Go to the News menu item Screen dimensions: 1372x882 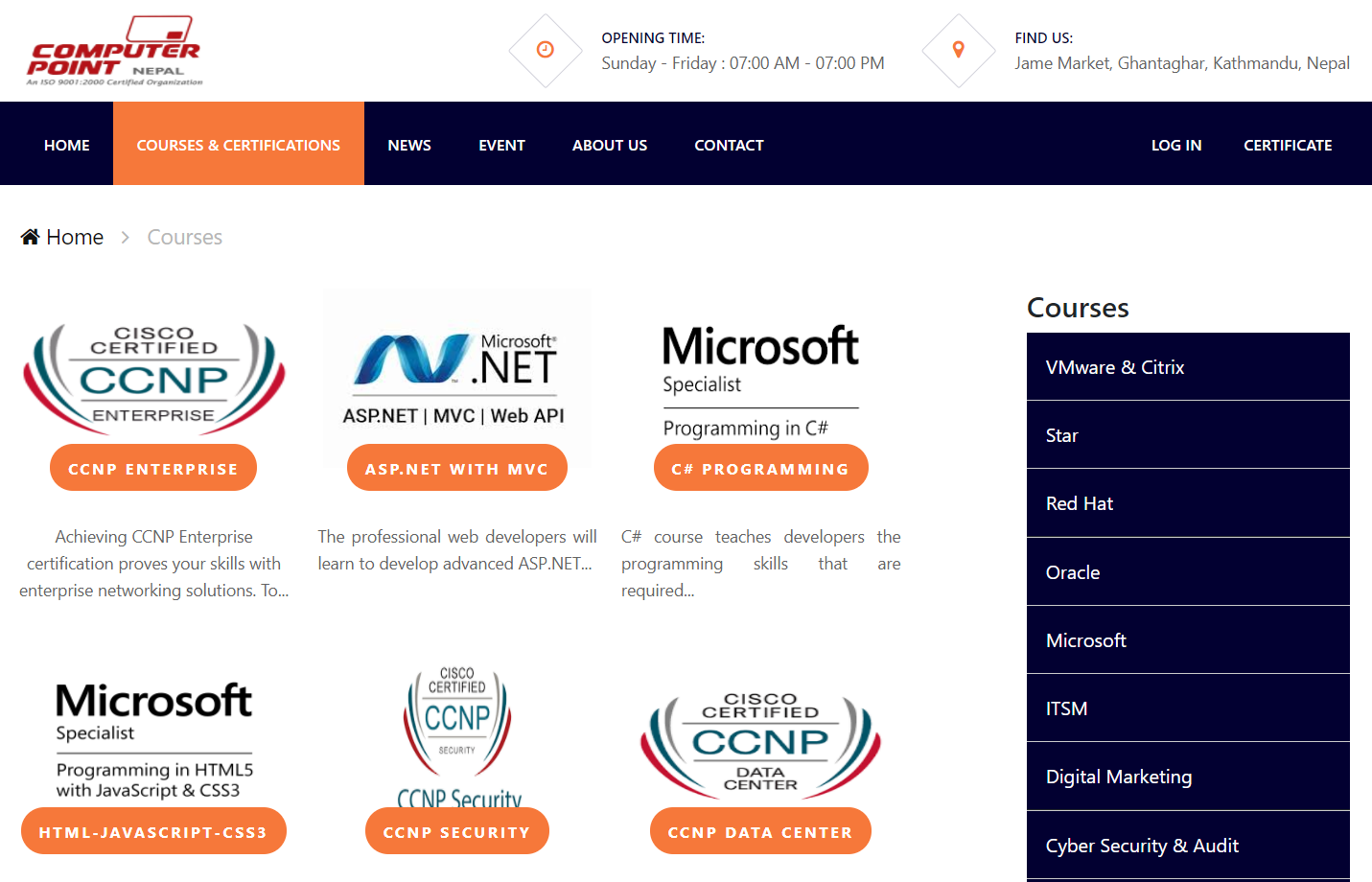(409, 145)
